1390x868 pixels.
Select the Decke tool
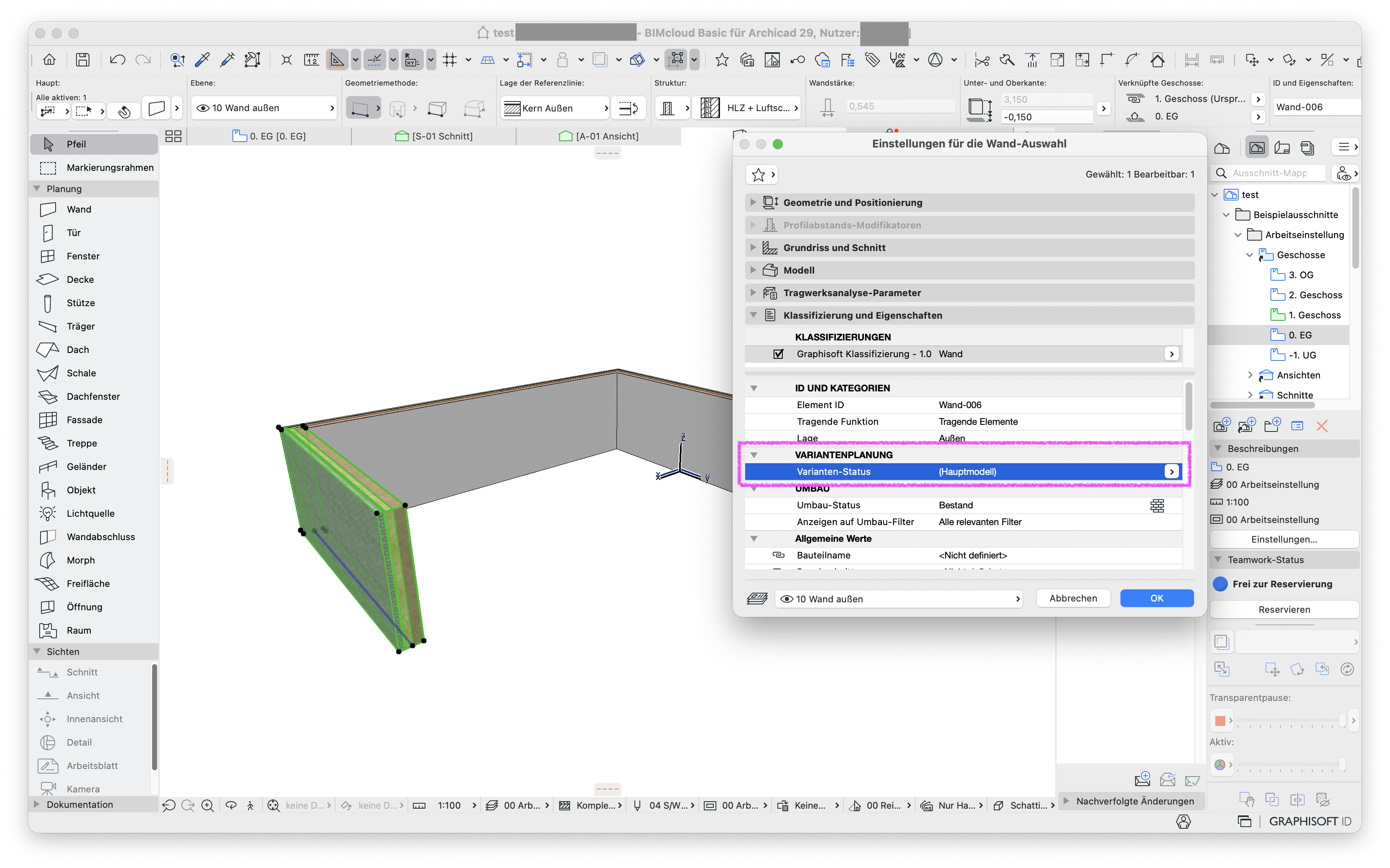tap(94, 279)
